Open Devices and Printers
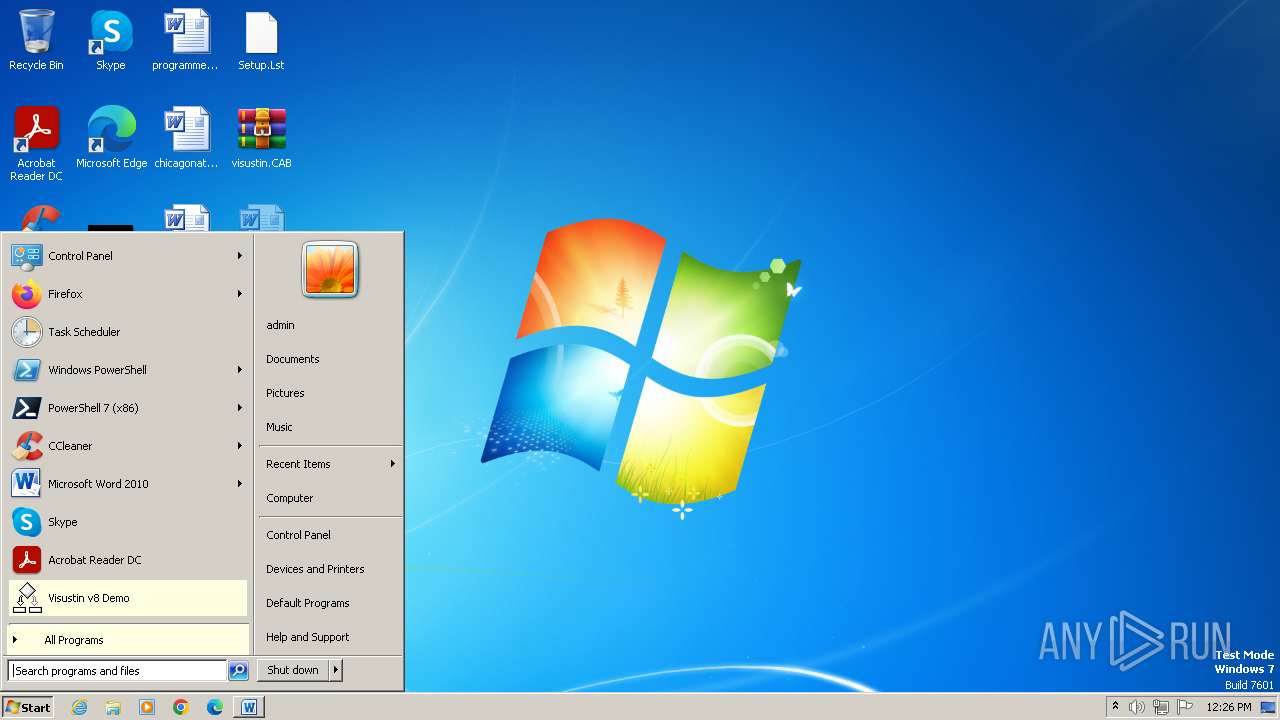The width and height of the screenshot is (1280, 720). (x=330, y=569)
